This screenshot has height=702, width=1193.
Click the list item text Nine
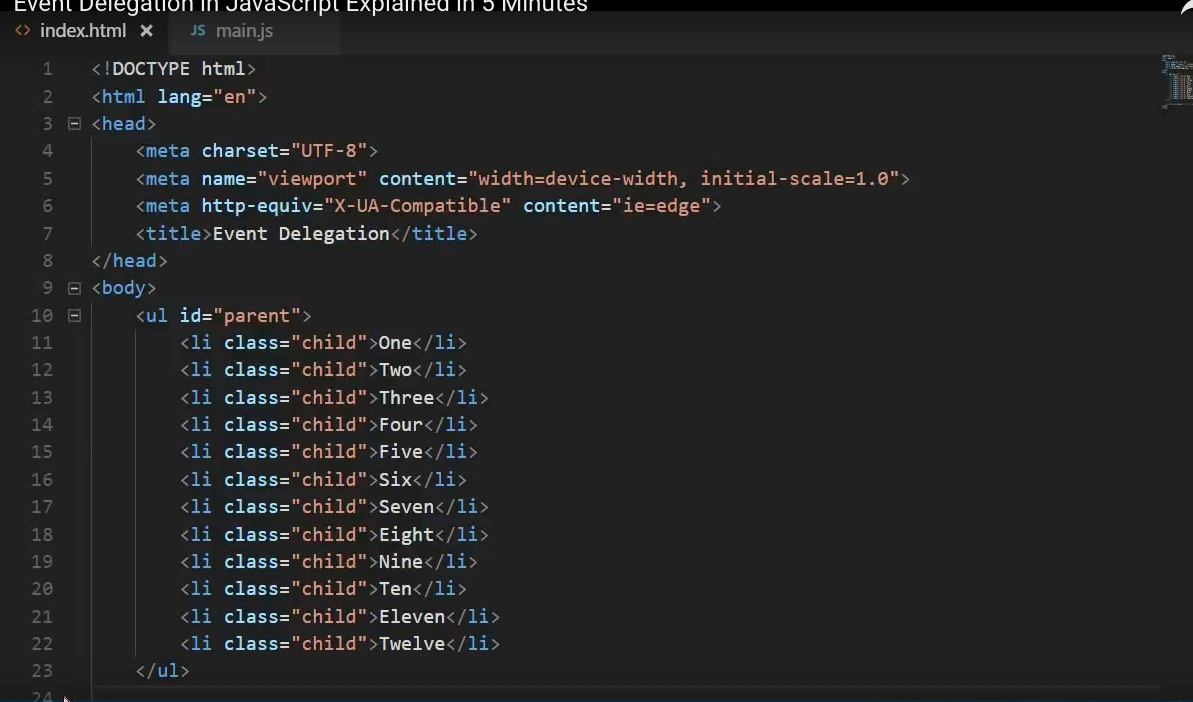(x=400, y=562)
